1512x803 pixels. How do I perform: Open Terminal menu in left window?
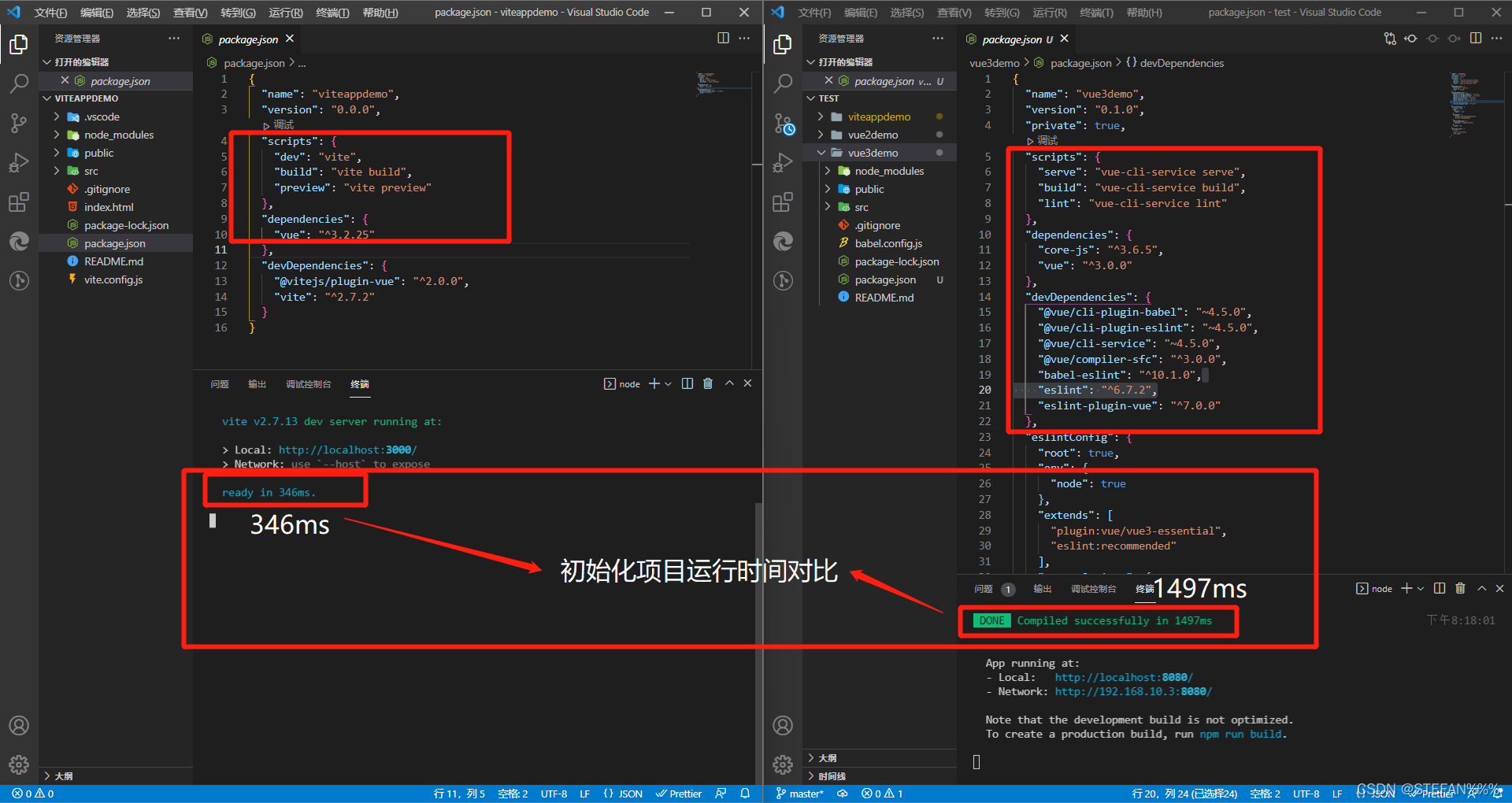(x=332, y=13)
